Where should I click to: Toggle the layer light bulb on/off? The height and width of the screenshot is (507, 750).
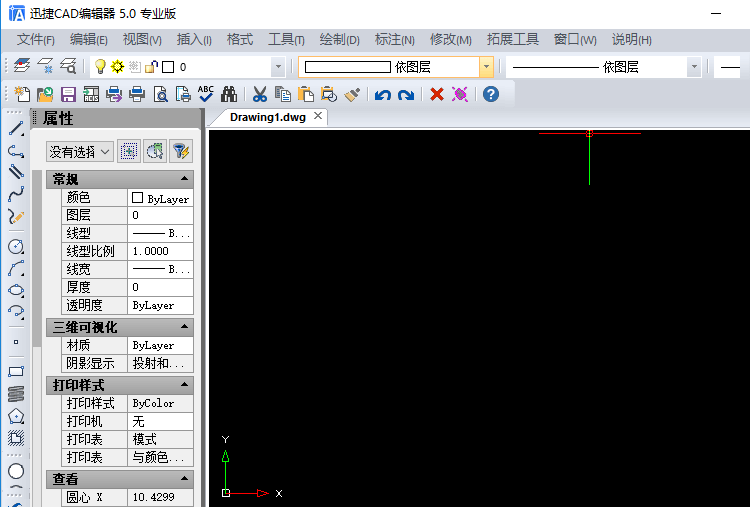click(x=100, y=67)
